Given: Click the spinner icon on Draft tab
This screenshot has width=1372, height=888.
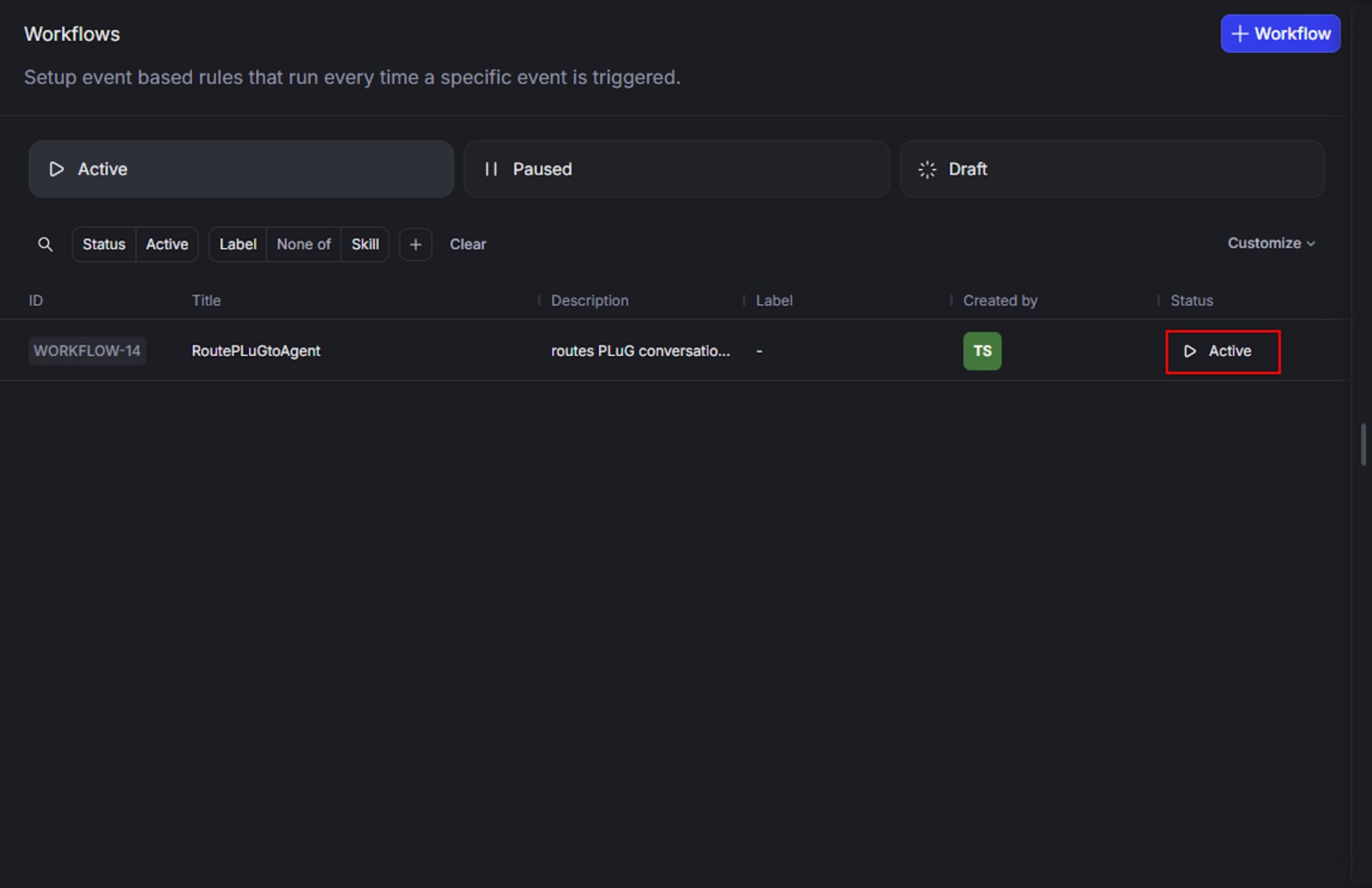Looking at the screenshot, I should (x=927, y=169).
